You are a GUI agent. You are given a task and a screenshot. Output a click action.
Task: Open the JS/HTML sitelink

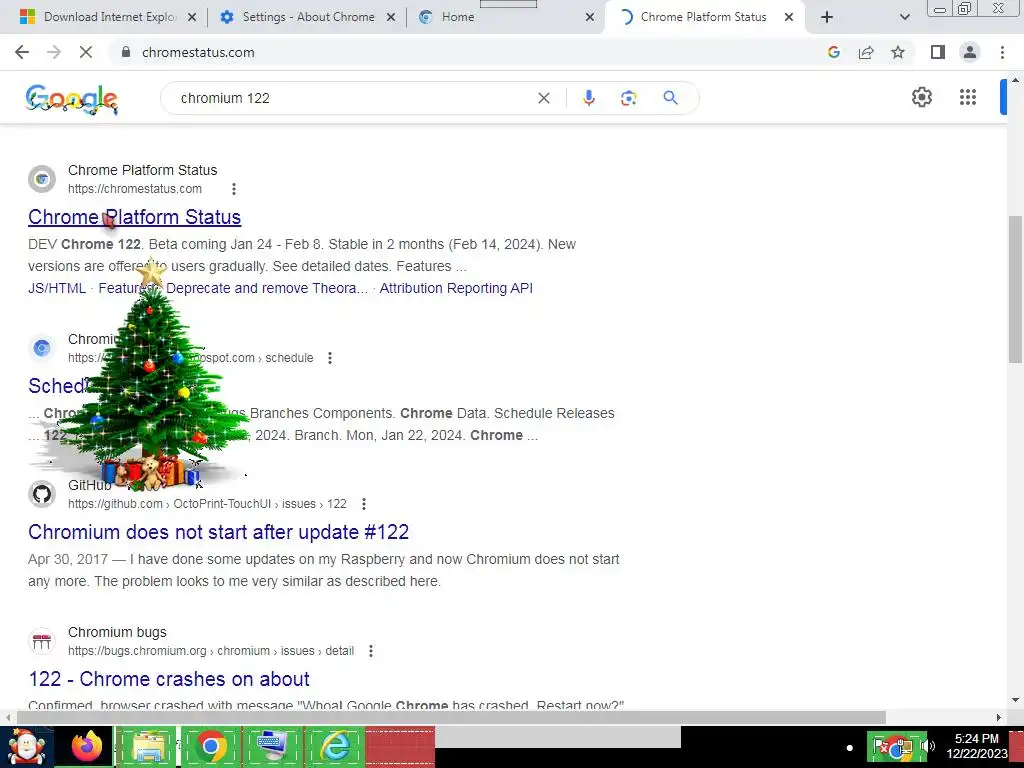[x=57, y=288]
